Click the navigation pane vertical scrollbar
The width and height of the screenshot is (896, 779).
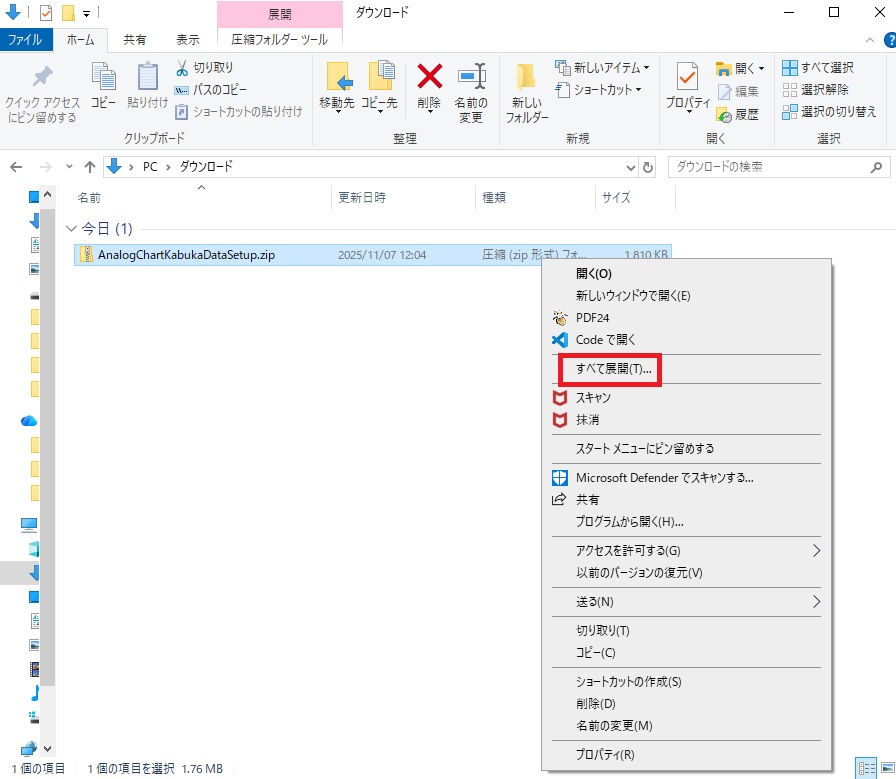[x=47, y=450]
